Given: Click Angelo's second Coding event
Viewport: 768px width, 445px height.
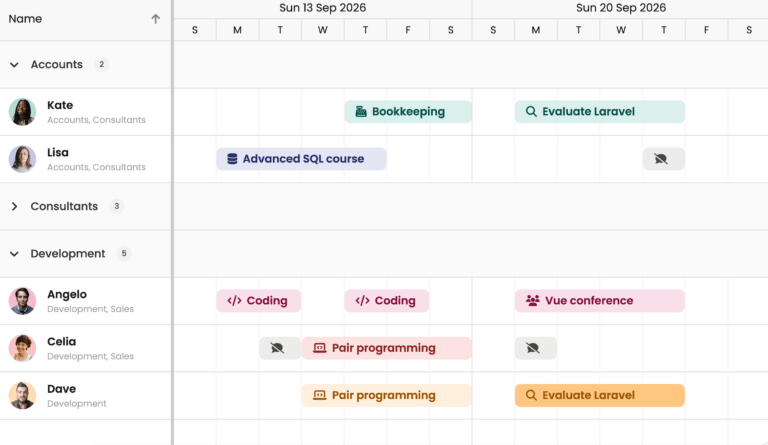Looking at the screenshot, I should point(387,301).
